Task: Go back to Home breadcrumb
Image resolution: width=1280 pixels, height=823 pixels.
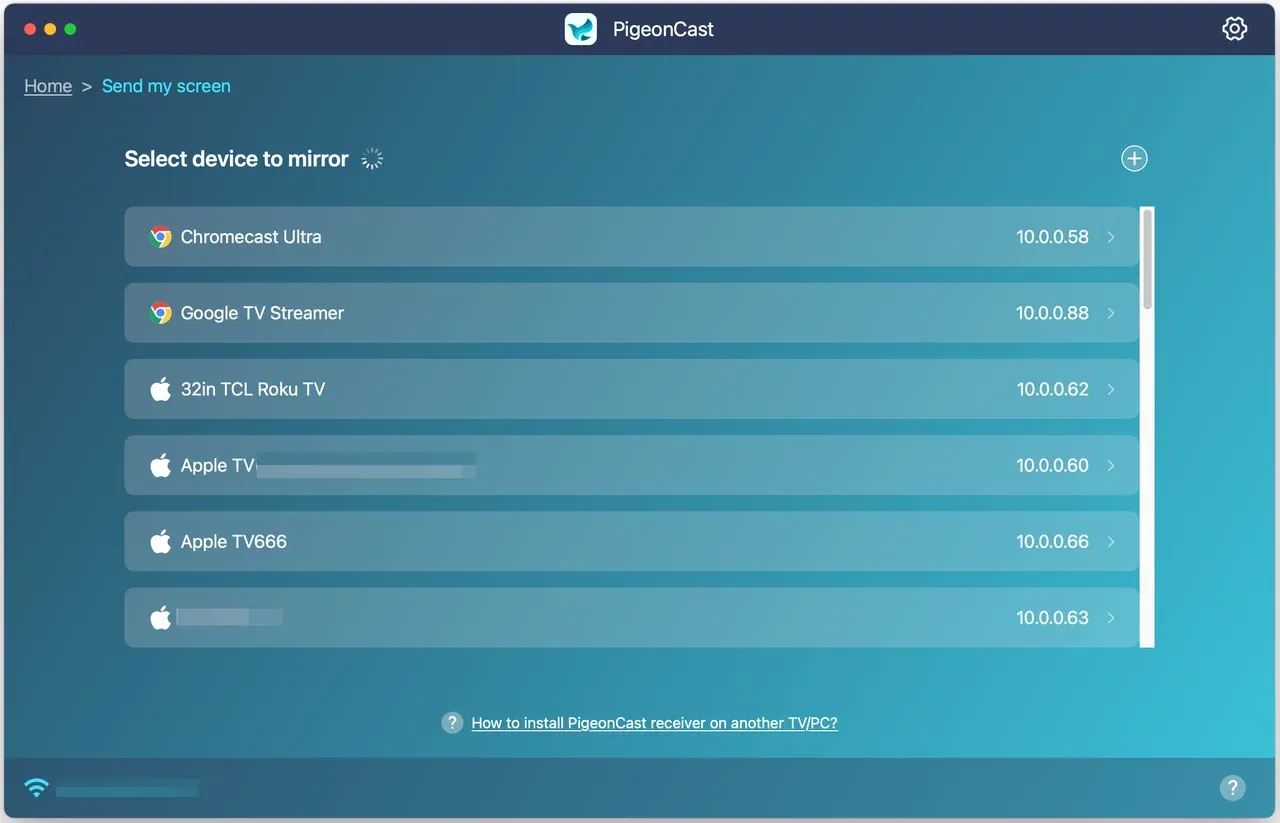Action: click(x=48, y=86)
